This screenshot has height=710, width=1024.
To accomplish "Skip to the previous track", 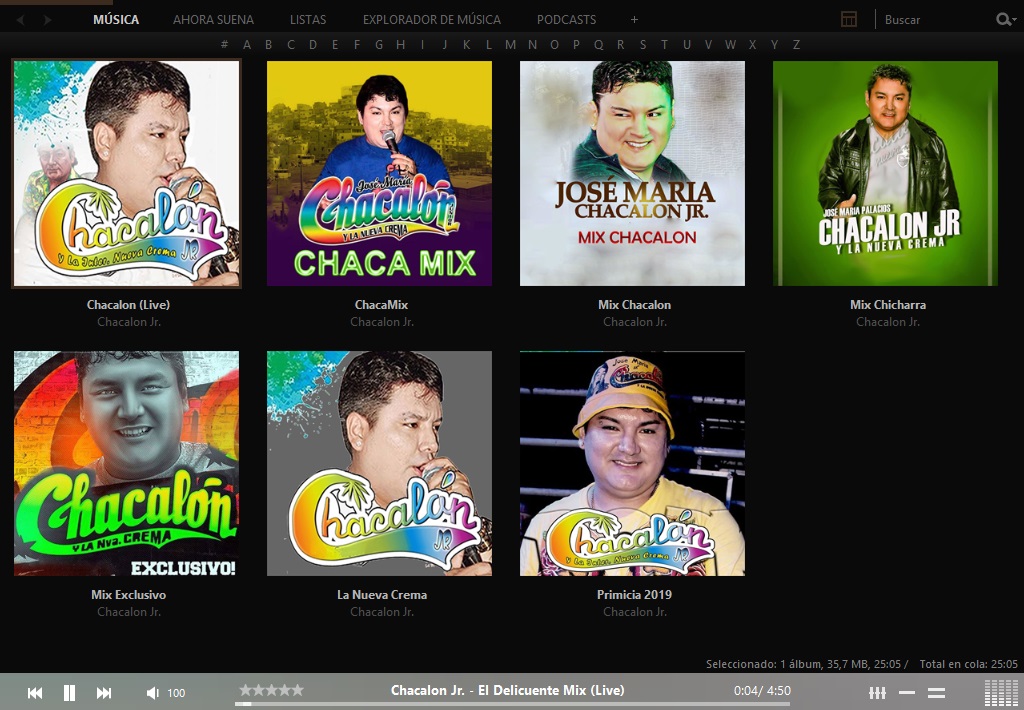I will (x=35, y=691).
